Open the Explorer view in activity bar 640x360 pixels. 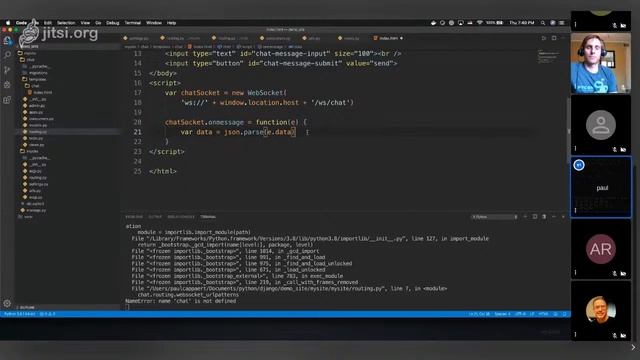coord(7,40)
